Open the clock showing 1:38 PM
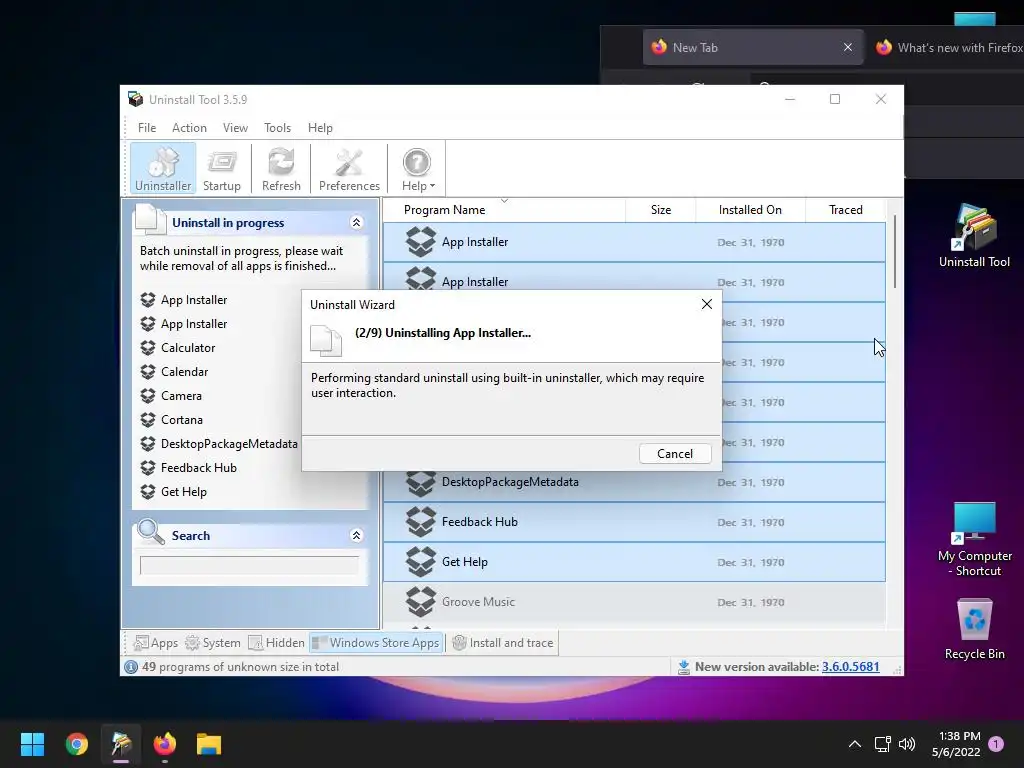The image size is (1024, 768). [956, 744]
